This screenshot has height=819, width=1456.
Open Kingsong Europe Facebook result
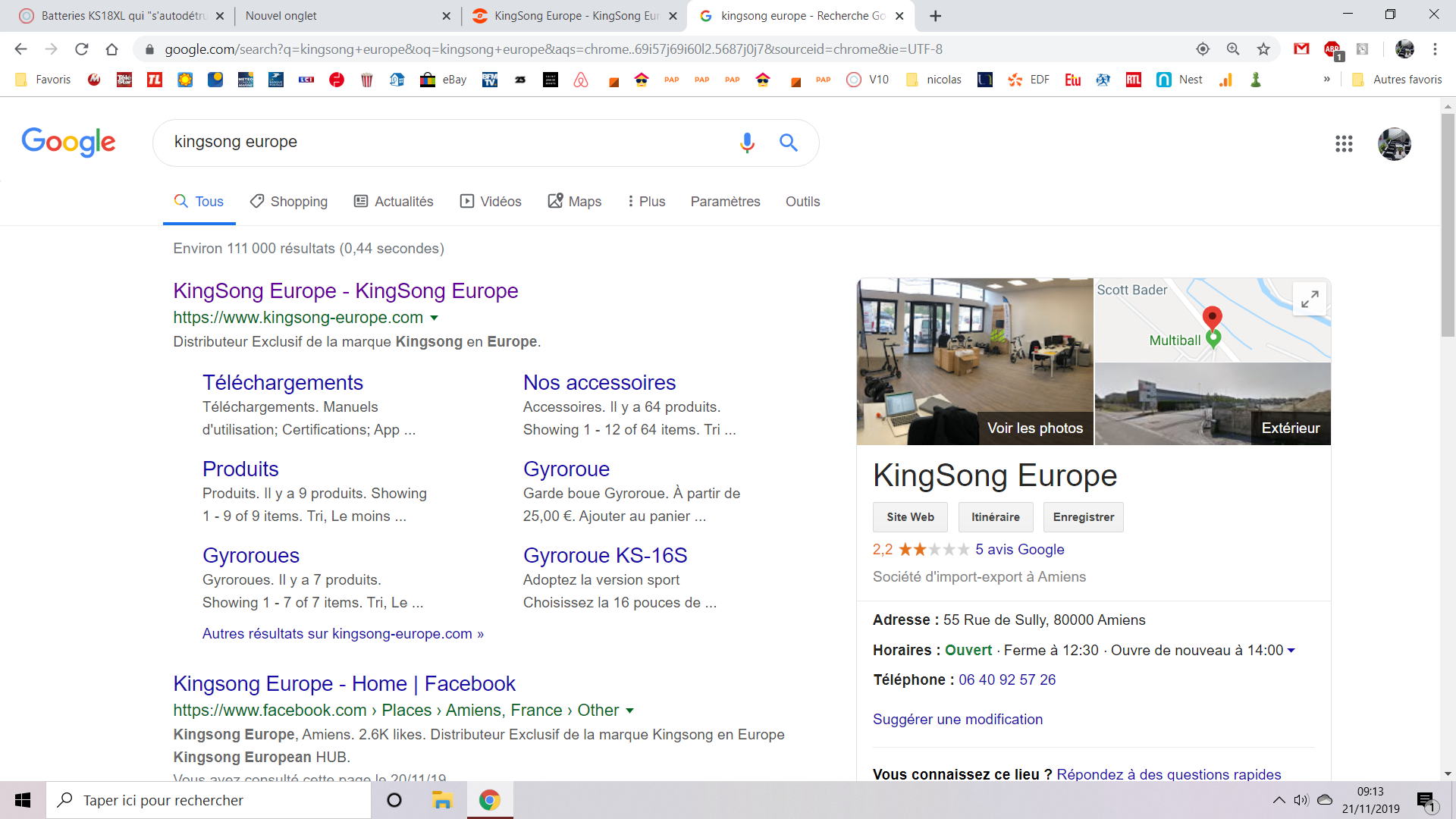coord(344,684)
